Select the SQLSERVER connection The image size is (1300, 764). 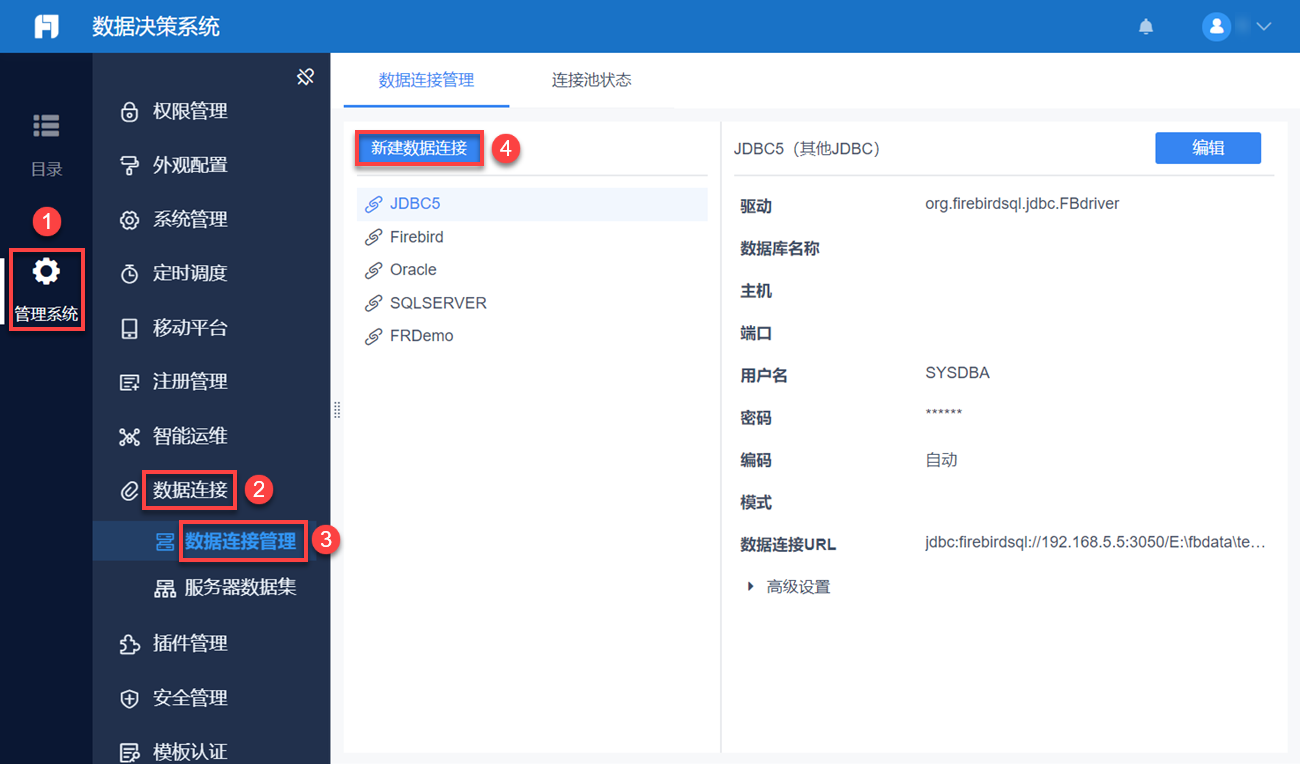(x=532, y=303)
